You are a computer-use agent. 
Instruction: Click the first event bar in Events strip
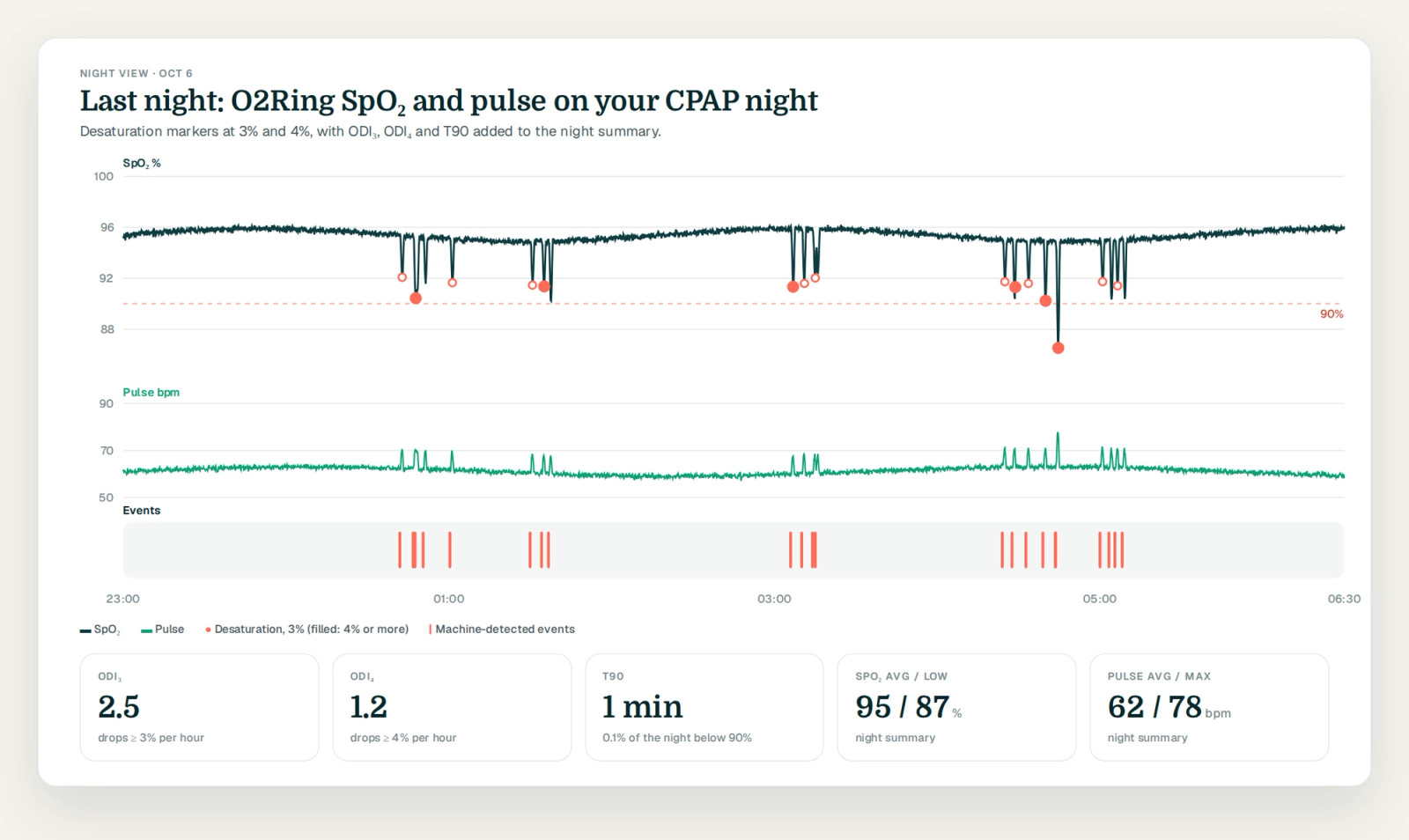[x=399, y=549]
